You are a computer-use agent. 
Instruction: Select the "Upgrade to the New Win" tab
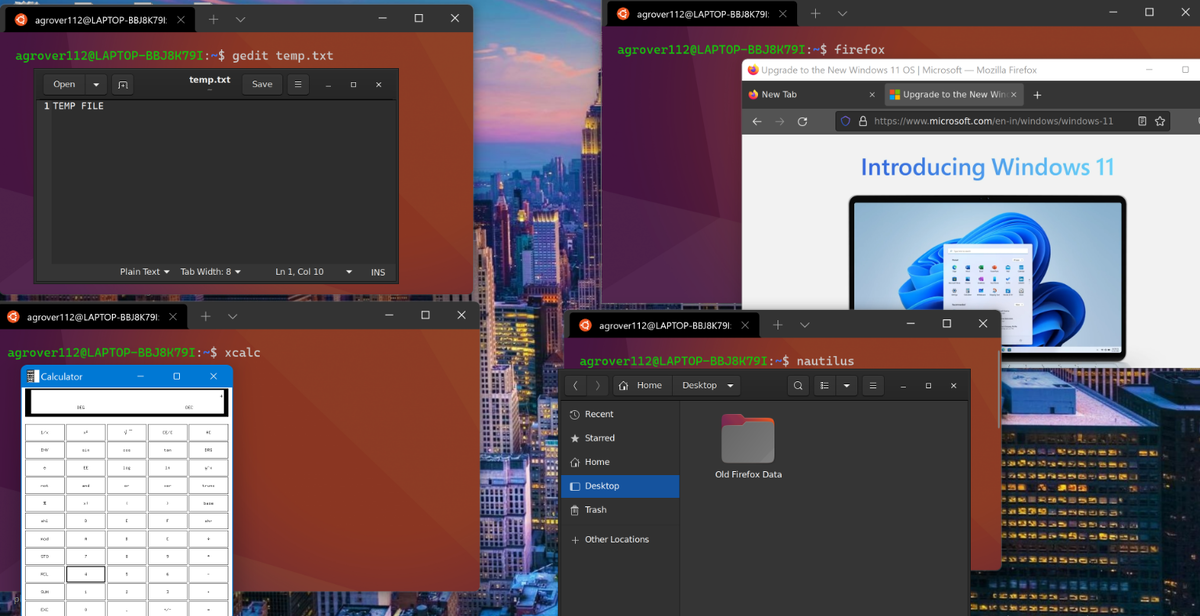pos(954,95)
